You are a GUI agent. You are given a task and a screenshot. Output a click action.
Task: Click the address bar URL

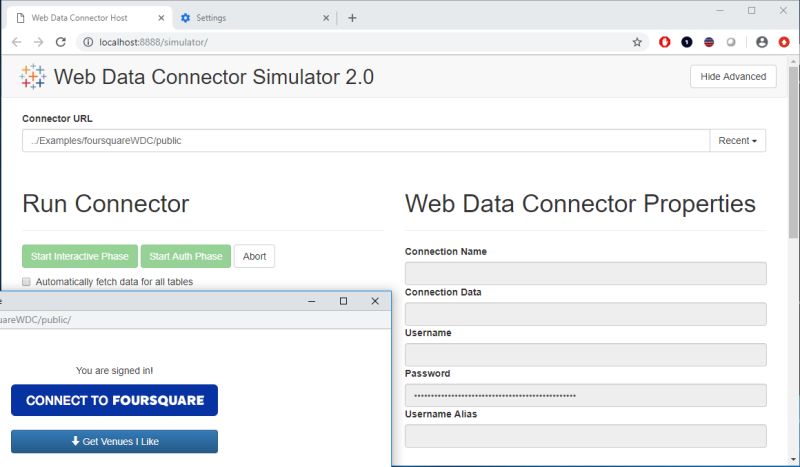[x=153, y=42]
